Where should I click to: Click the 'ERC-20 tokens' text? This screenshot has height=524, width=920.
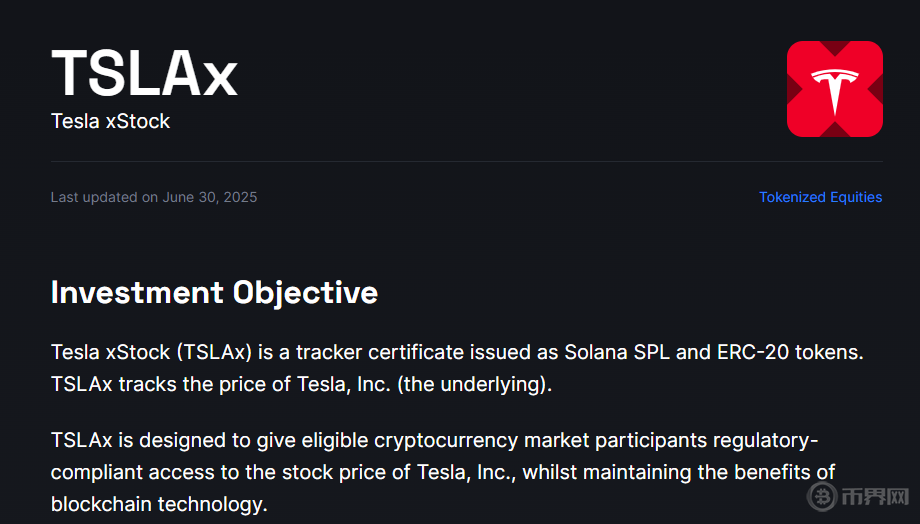click(x=793, y=352)
